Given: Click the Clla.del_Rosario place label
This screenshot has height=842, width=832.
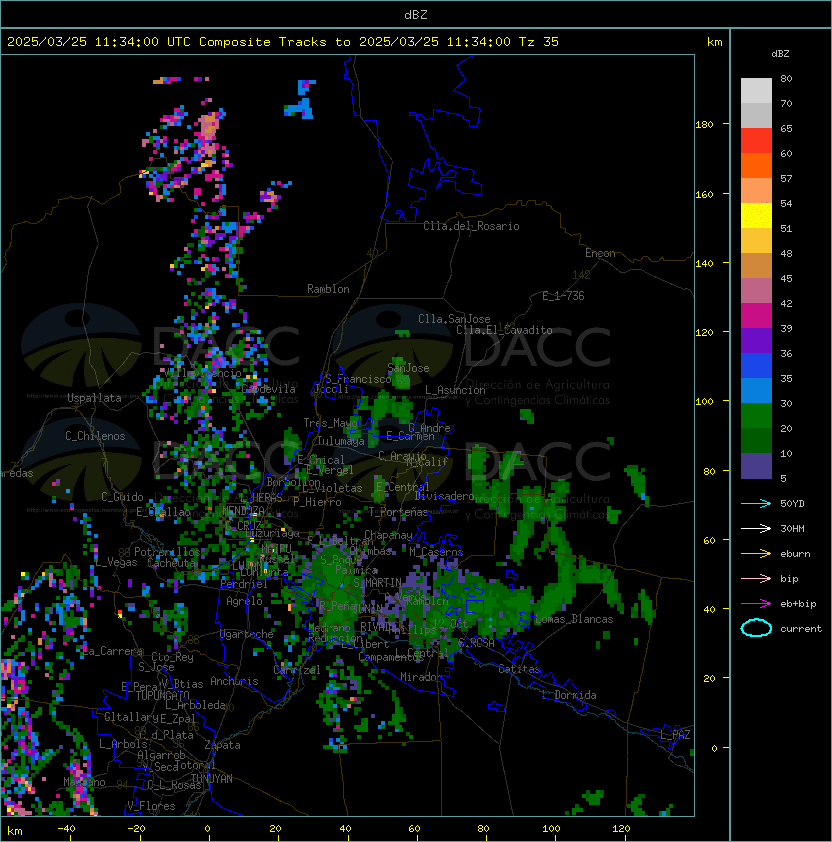Looking at the screenshot, I should pyautogui.click(x=471, y=226).
